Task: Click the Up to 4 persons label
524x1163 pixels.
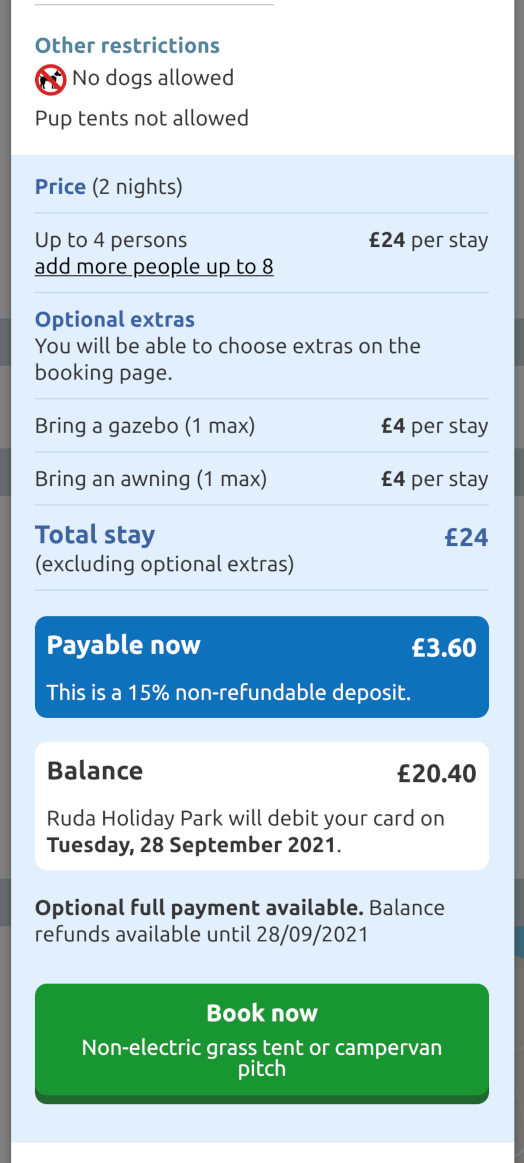Action: tap(111, 240)
